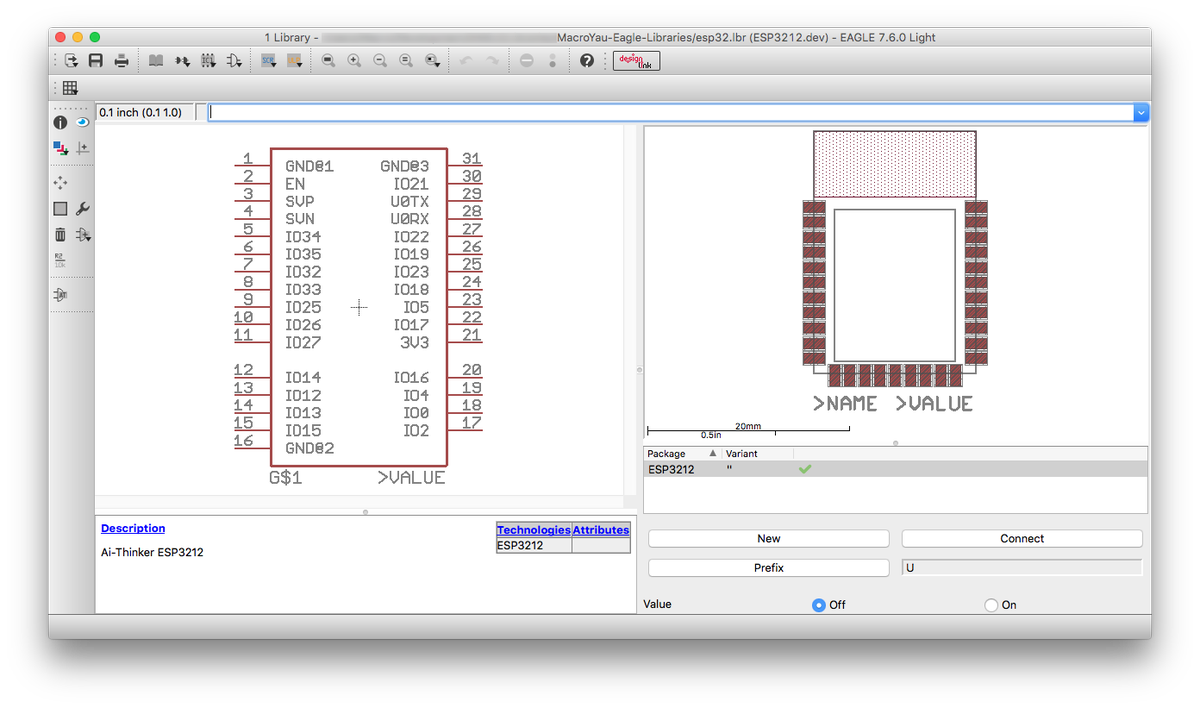Set Value to Off
The width and height of the screenshot is (1200, 708).
(x=819, y=605)
